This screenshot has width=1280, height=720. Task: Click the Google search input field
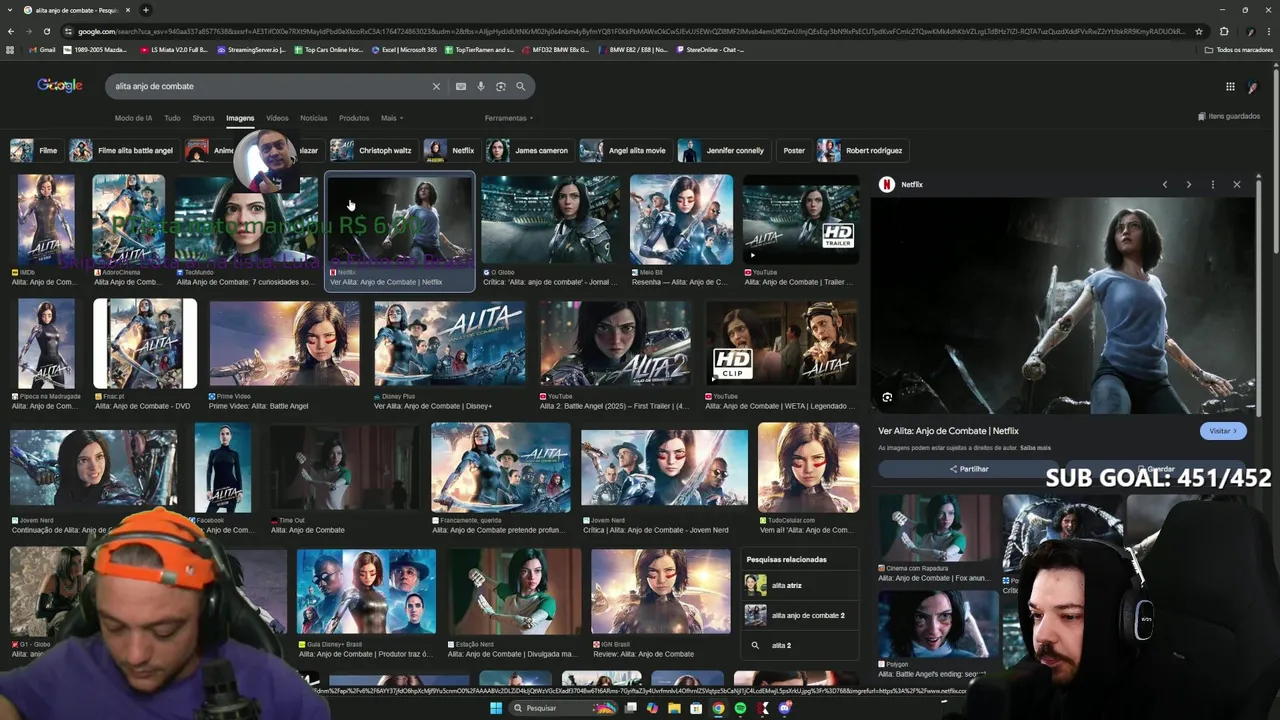point(270,86)
